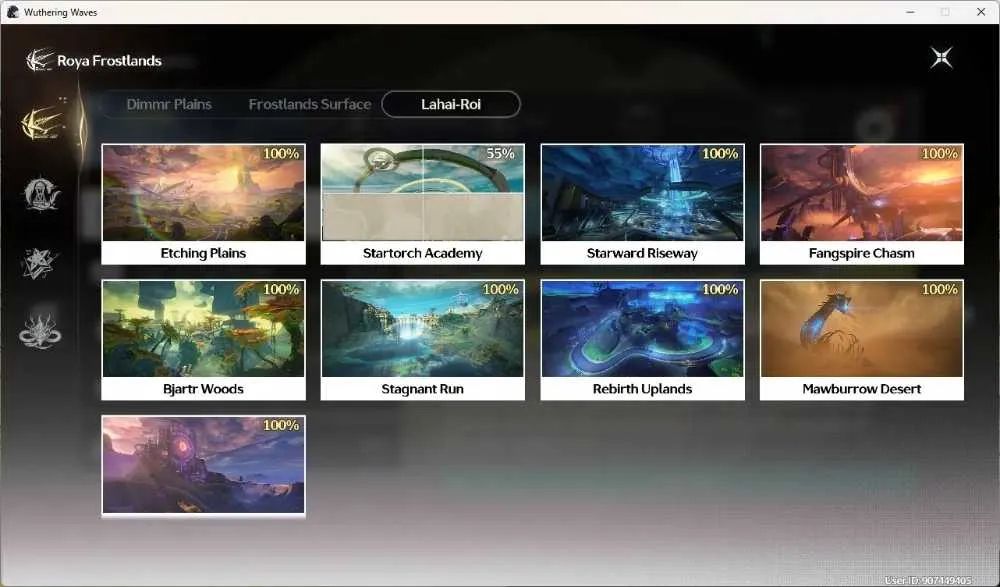This screenshot has height=587, width=1000.
Task: Minimize the Wuthering Waves window
Action: click(x=911, y=12)
